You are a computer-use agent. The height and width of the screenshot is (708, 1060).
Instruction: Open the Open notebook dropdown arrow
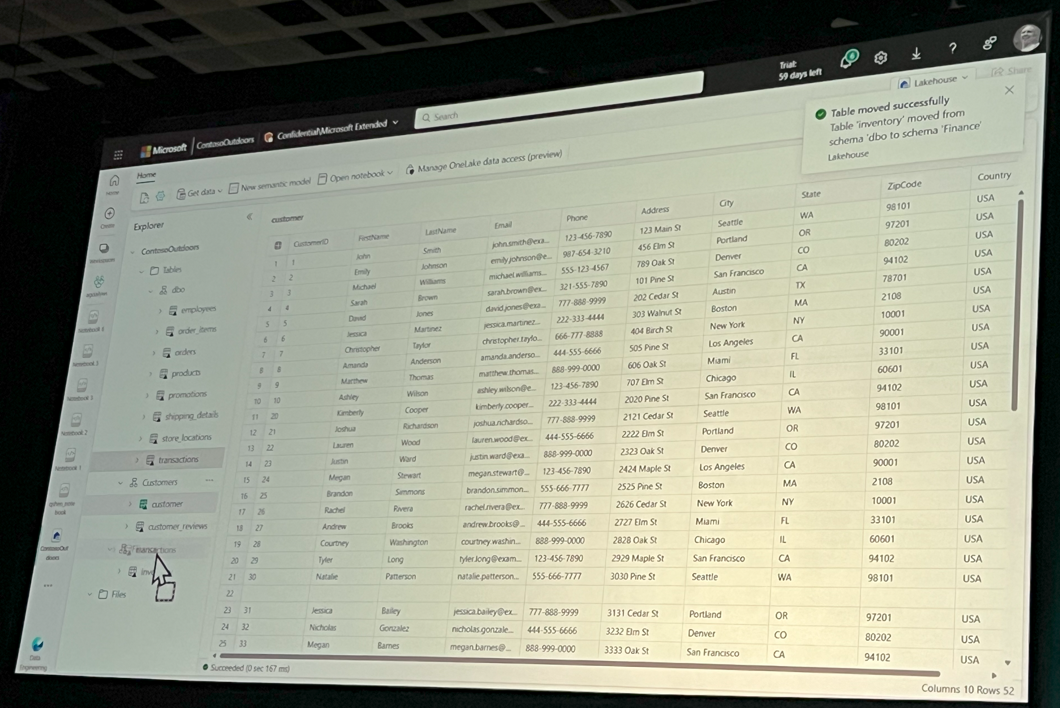coord(390,173)
